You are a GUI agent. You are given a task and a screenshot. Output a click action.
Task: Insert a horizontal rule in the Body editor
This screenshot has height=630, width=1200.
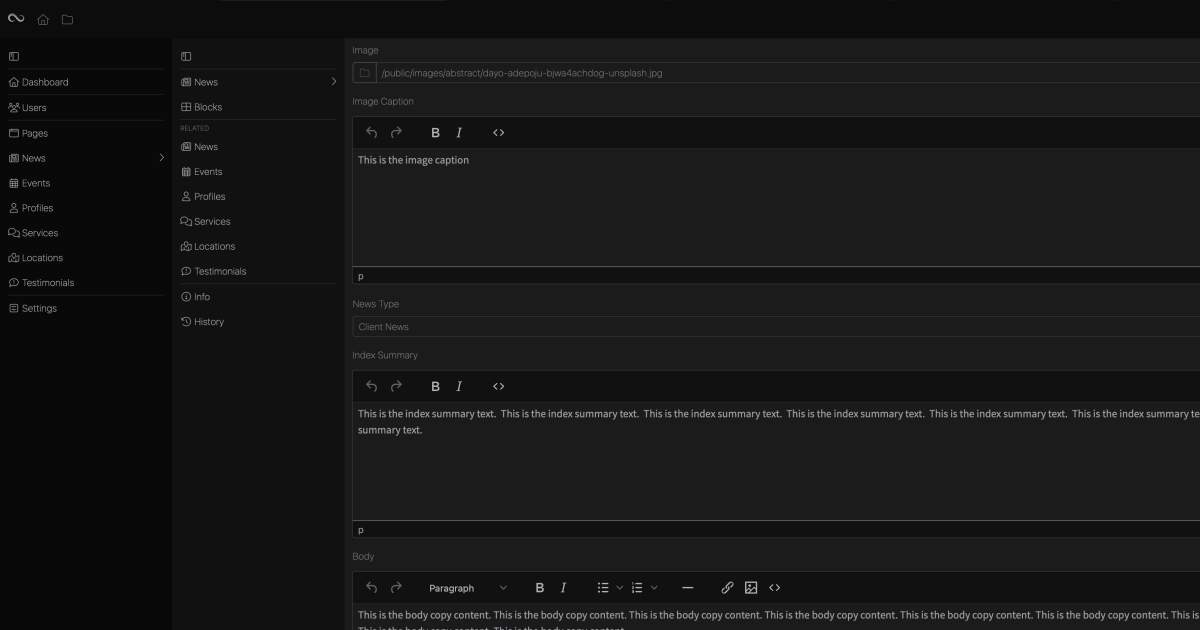click(x=687, y=587)
